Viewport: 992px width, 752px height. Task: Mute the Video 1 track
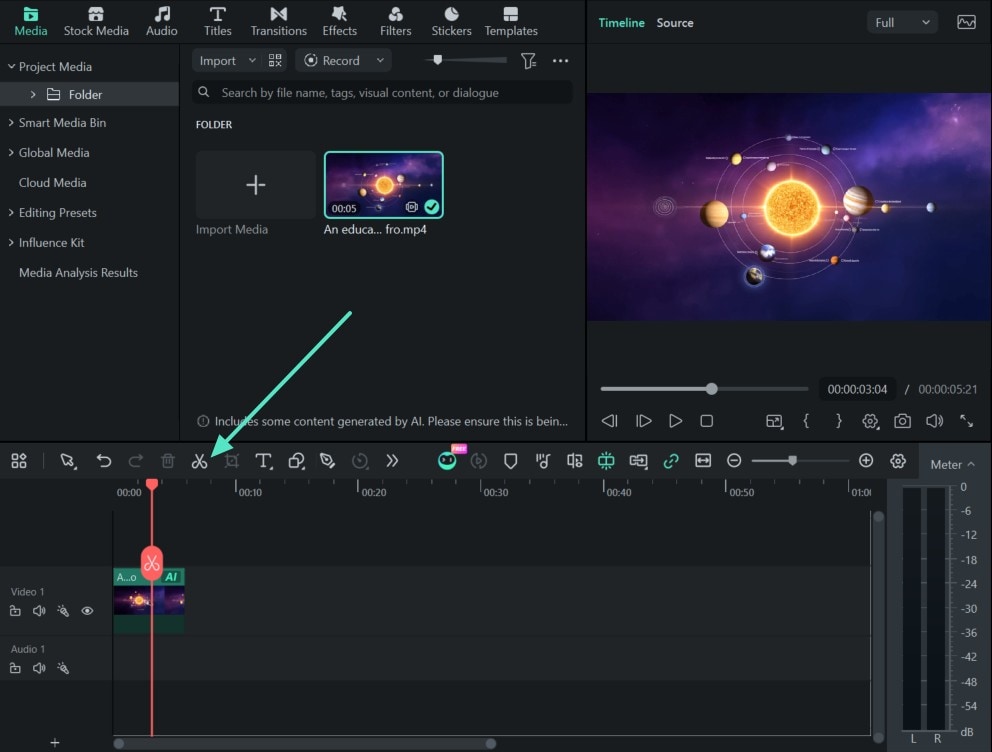coord(39,611)
